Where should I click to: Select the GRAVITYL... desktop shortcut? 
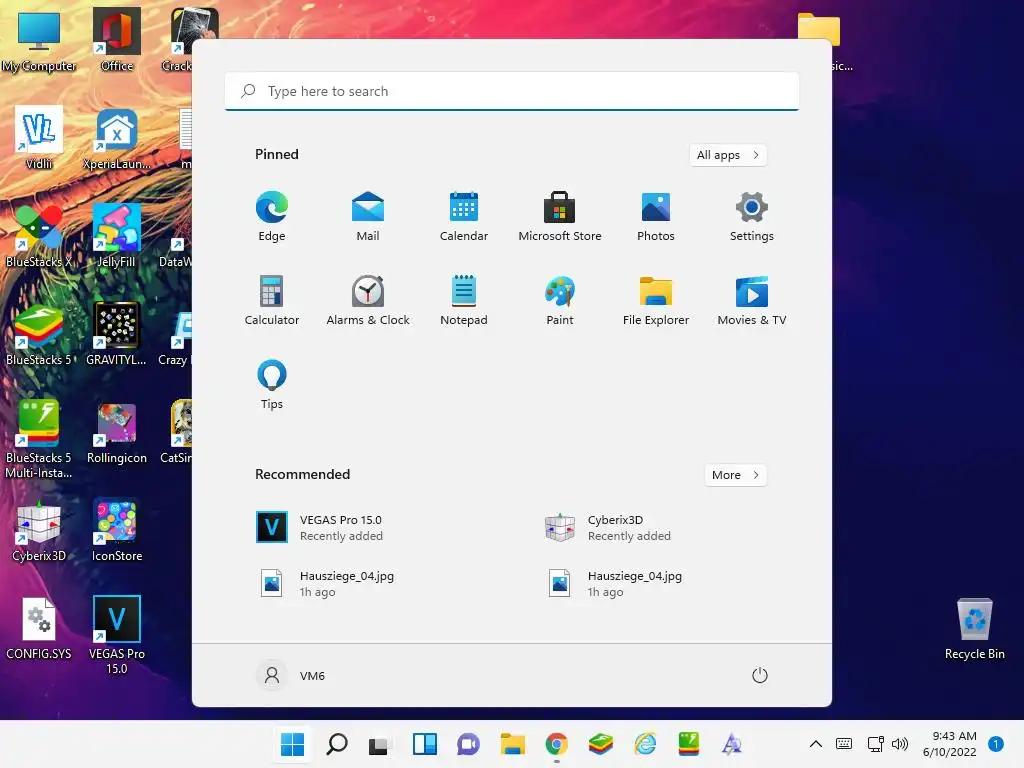(x=117, y=334)
